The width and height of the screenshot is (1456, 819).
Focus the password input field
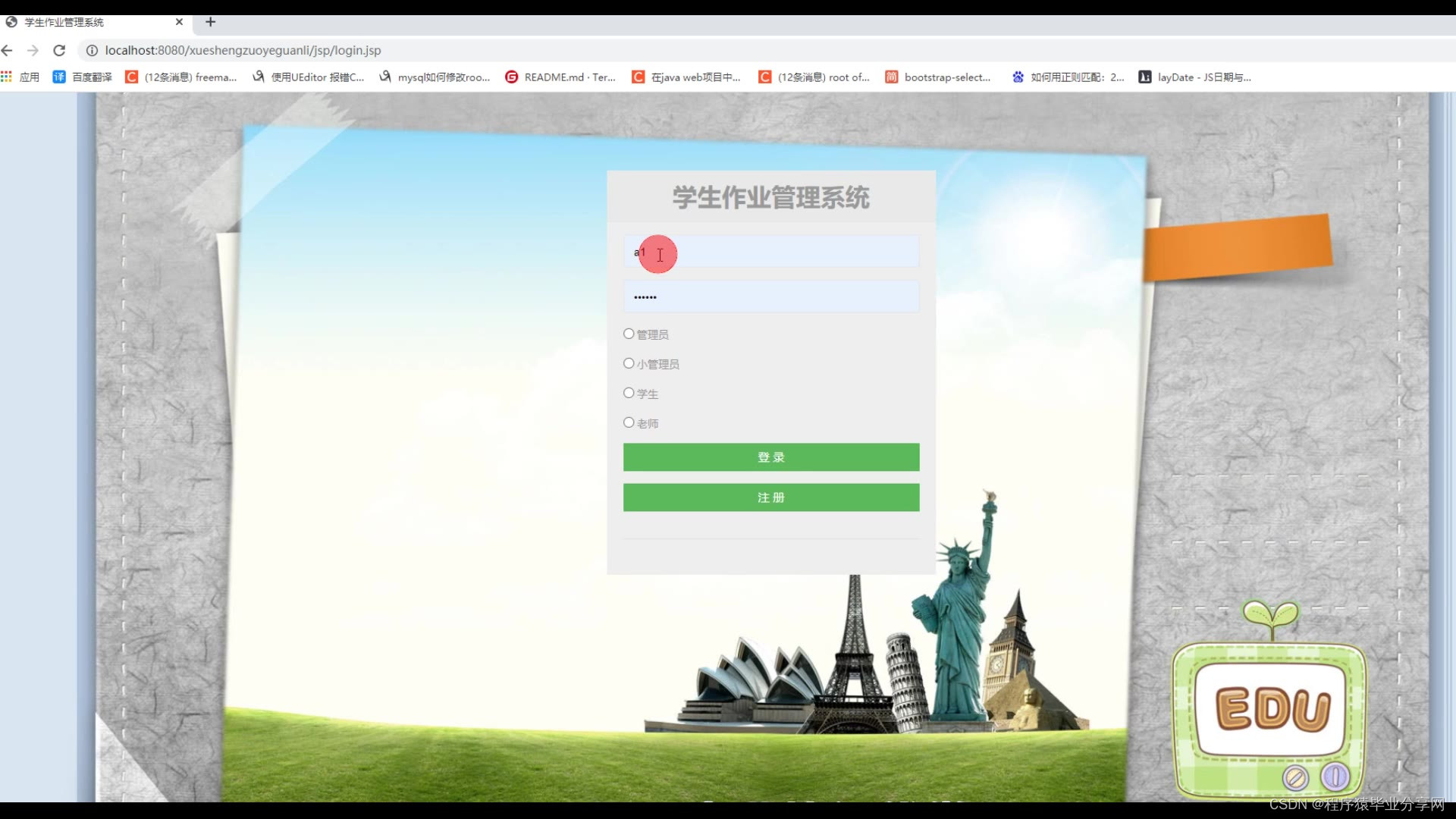tap(771, 297)
